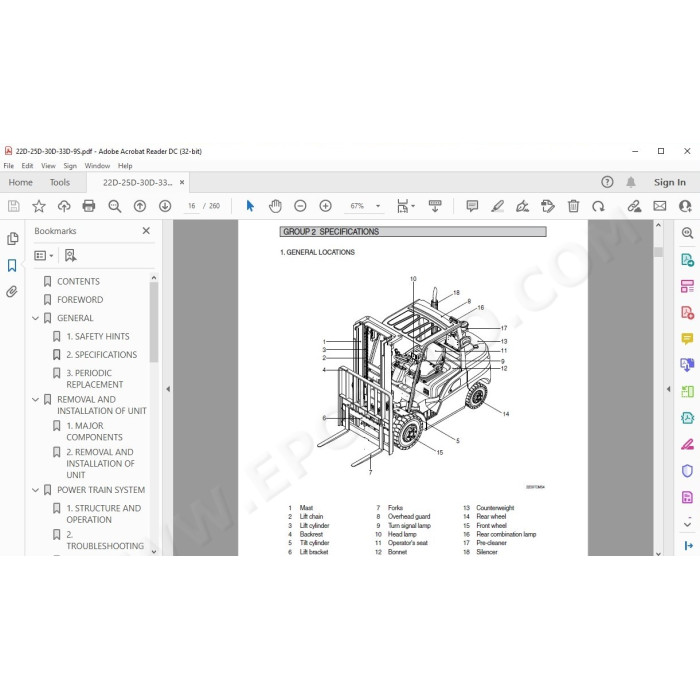700x700 pixels.
Task: Add a comment with the sticky note icon
Action: [x=472, y=206]
